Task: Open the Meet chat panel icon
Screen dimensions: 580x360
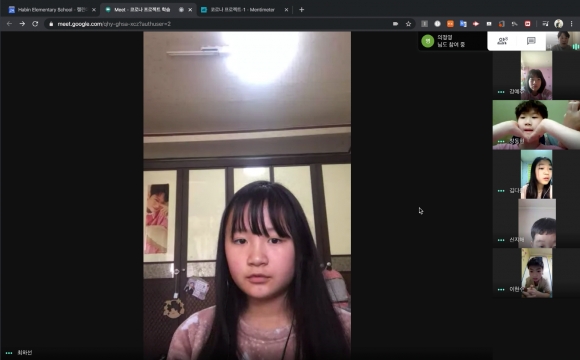Action: 531,41
